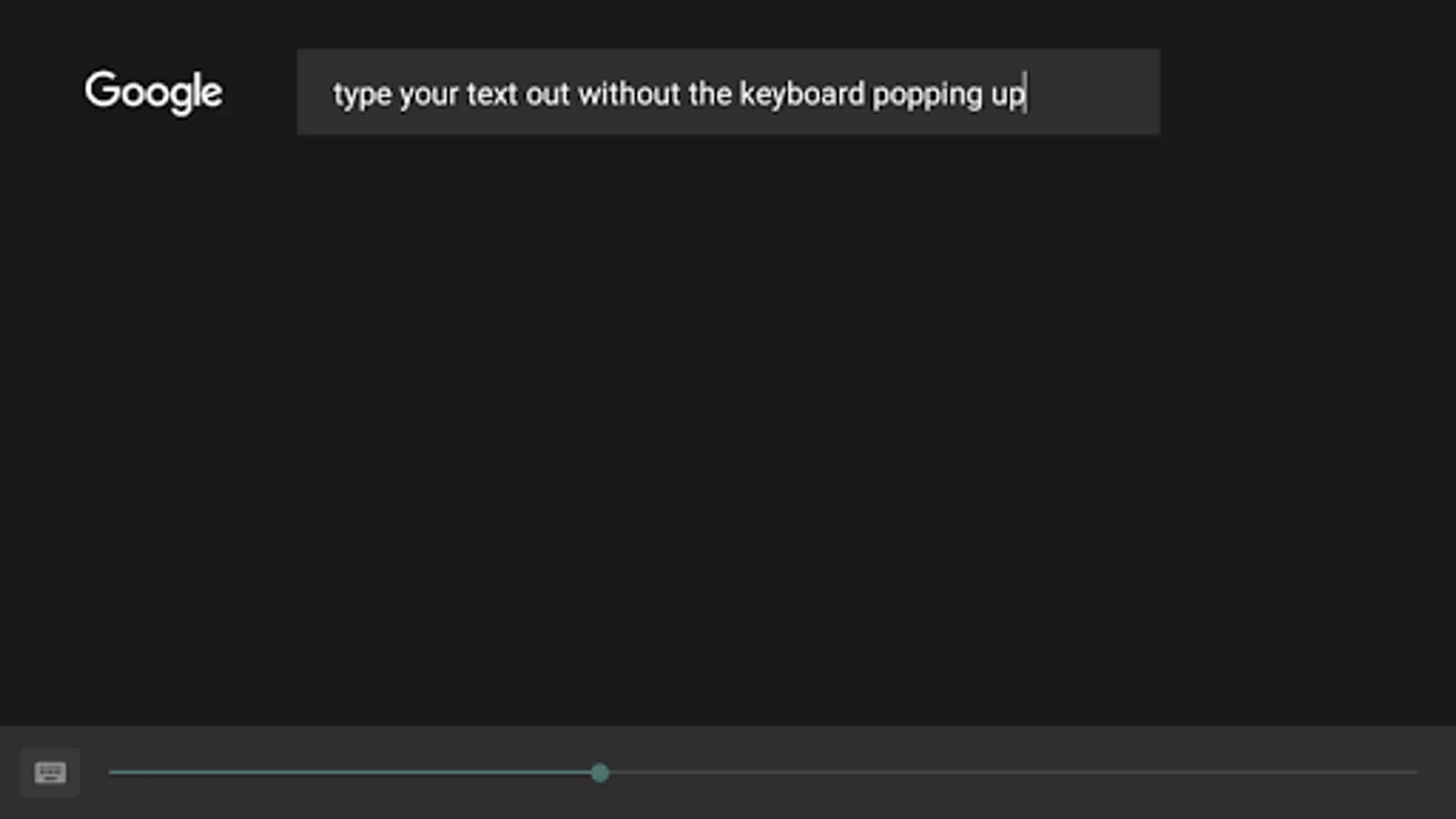Click empty space after the text in search box
The width and height of the screenshot is (1456, 819).
(1092, 92)
